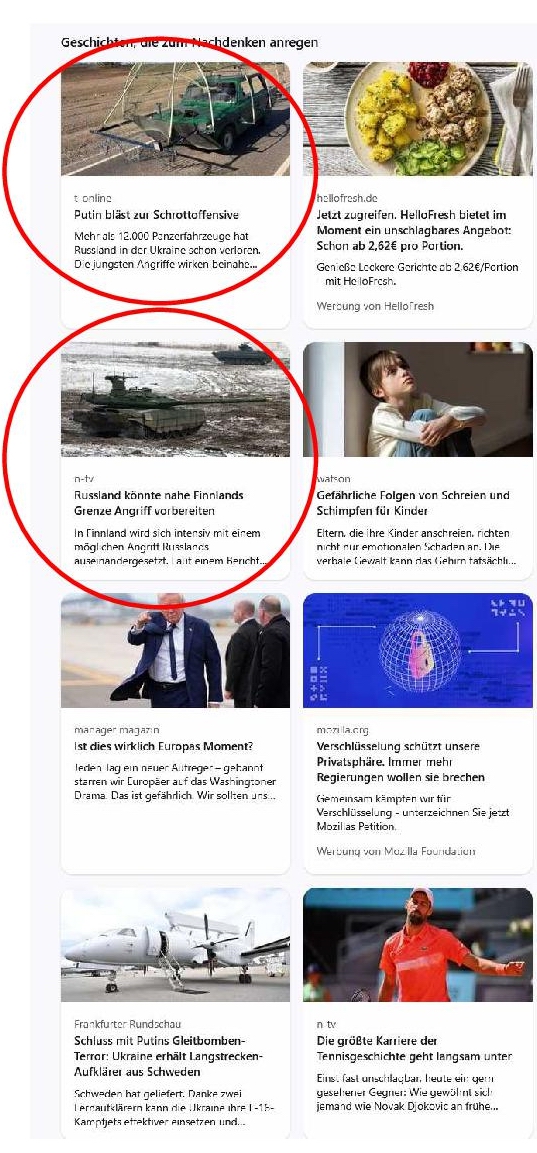Open the blue globe with padlock image
537x1153 pixels.
(x=418, y=650)
